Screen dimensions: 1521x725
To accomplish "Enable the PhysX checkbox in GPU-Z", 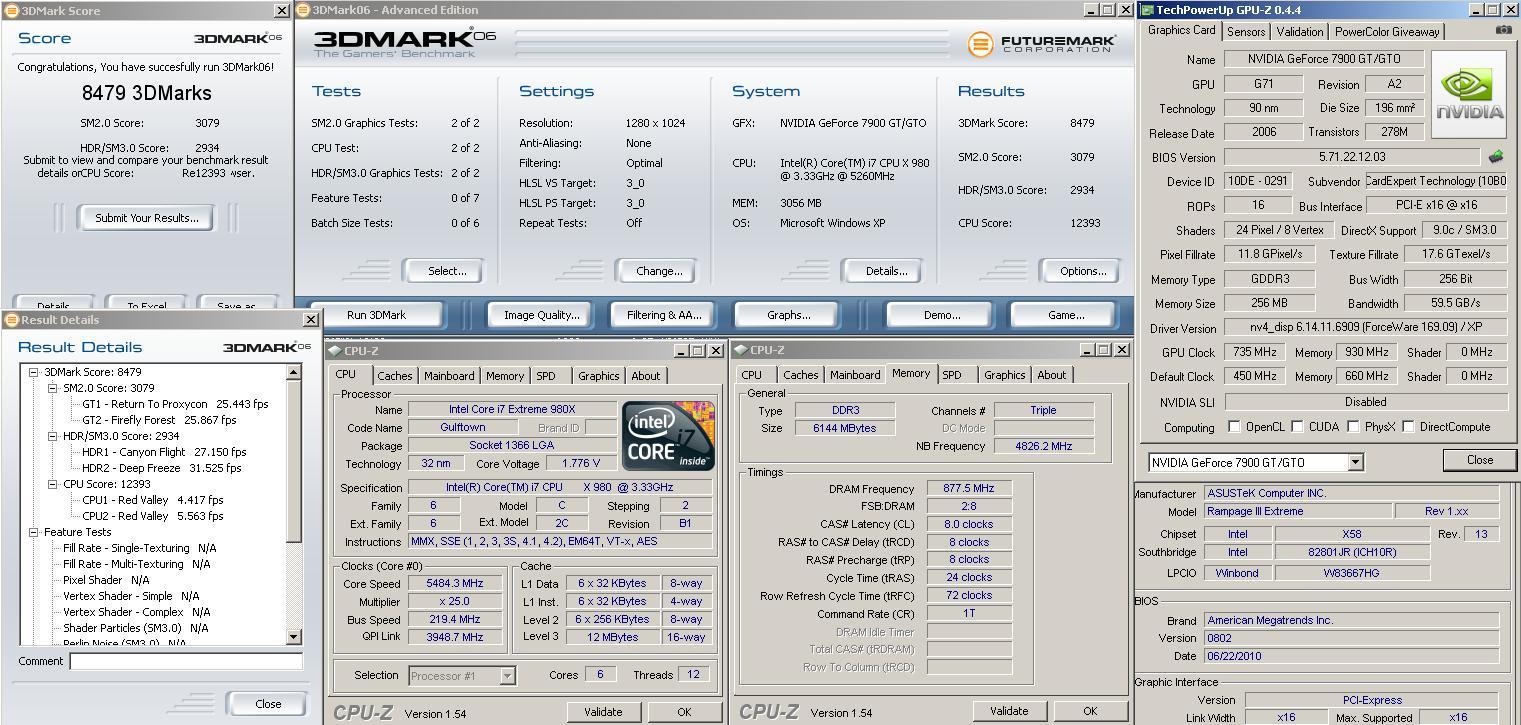I will [1353, 427].
